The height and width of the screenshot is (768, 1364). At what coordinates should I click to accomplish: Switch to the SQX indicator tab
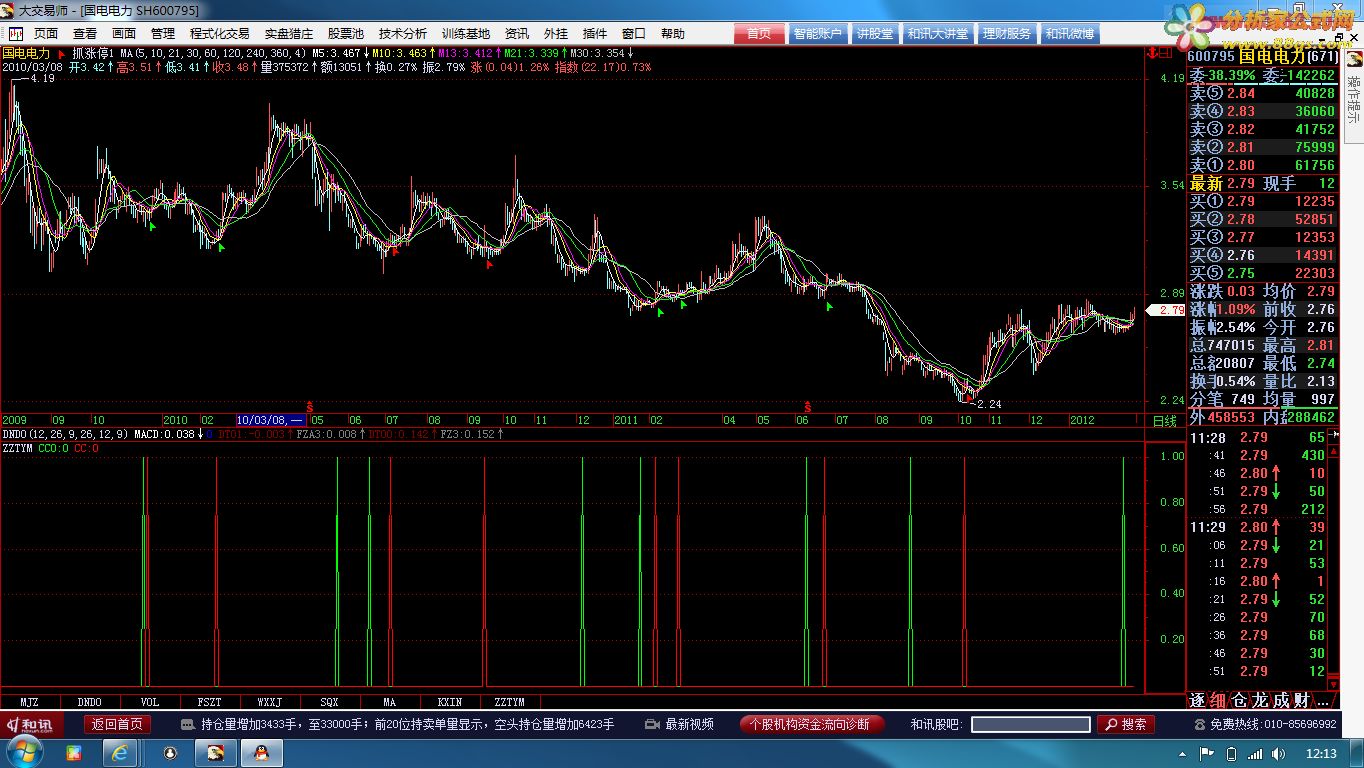click(330, 702)
